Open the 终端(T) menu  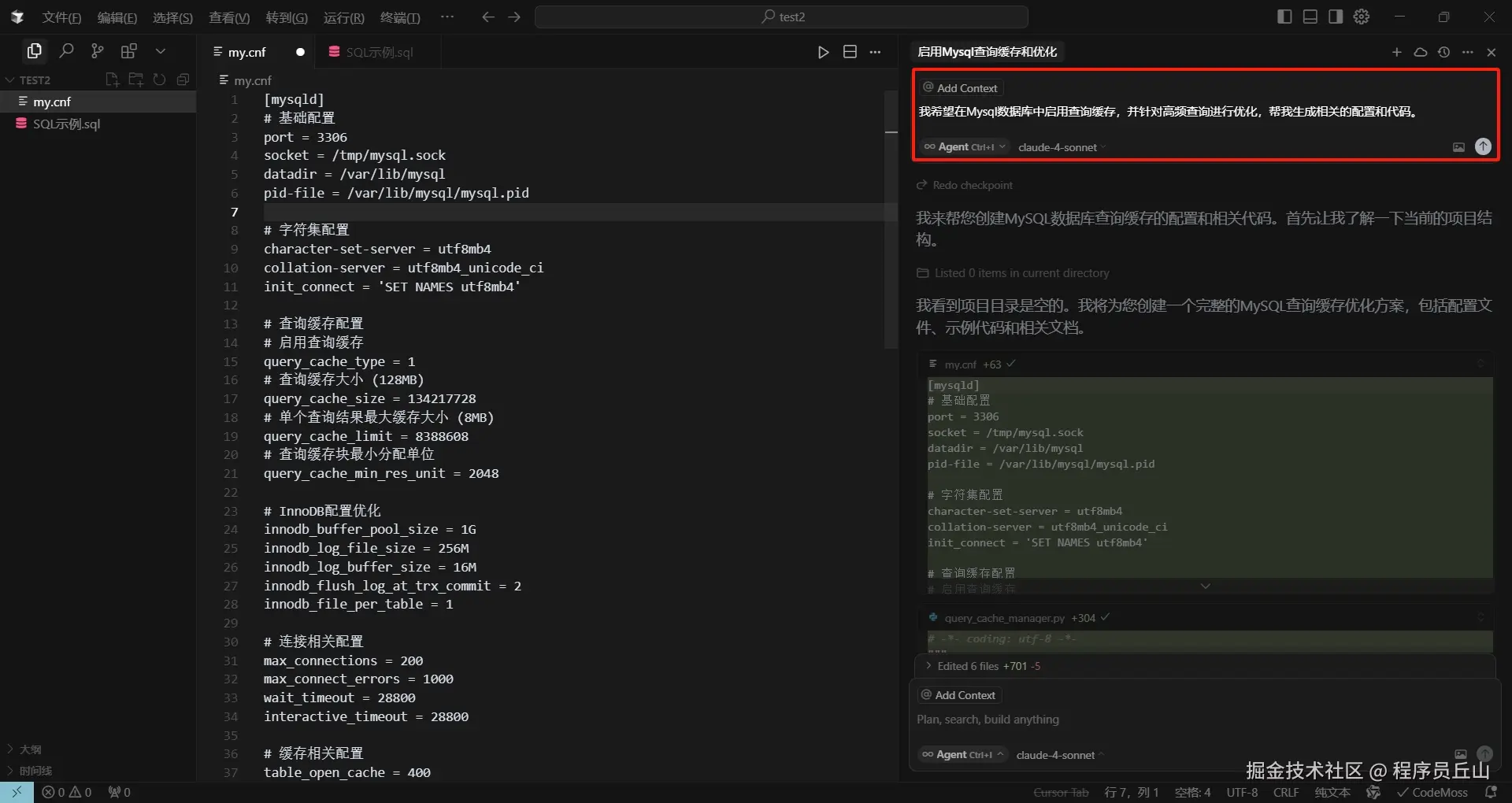400,17
